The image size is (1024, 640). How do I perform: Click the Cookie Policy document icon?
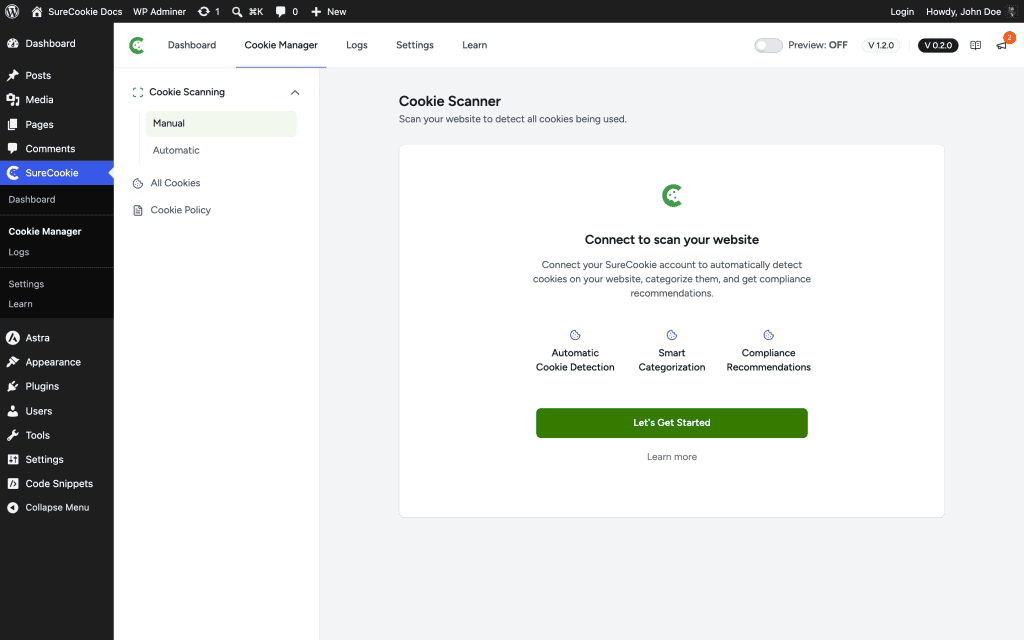[x=138, y=210]
